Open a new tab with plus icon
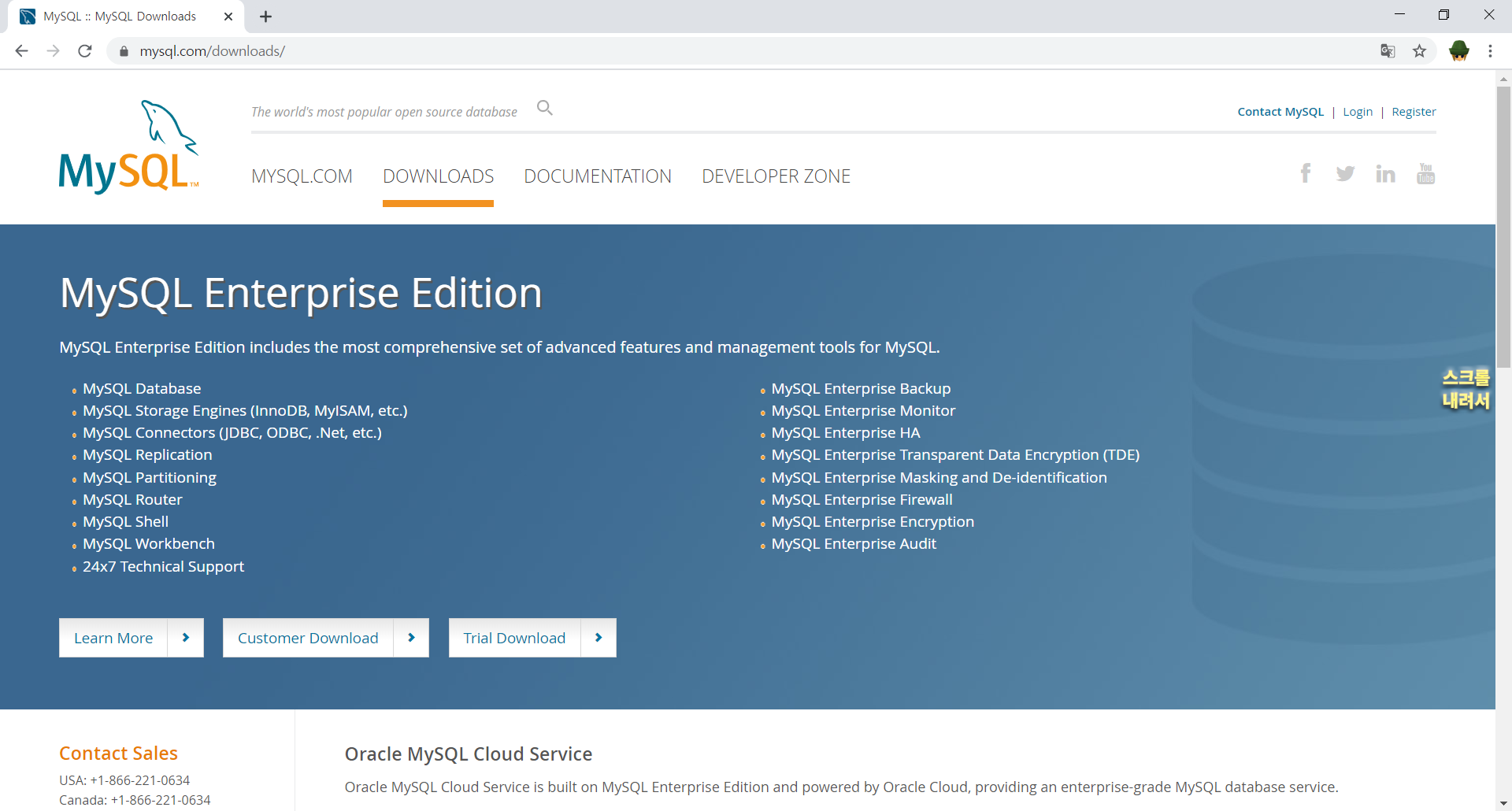The width and height of the screenshot is (1512, 811). coord(266,17)
